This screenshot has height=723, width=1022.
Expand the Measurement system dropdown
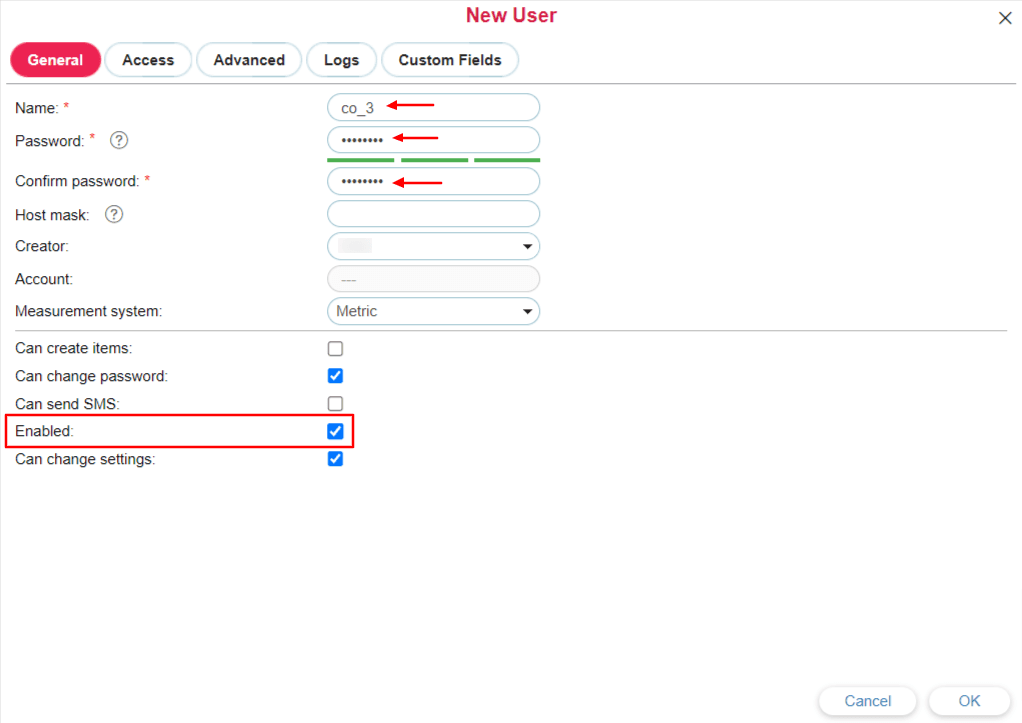(433, 311)
